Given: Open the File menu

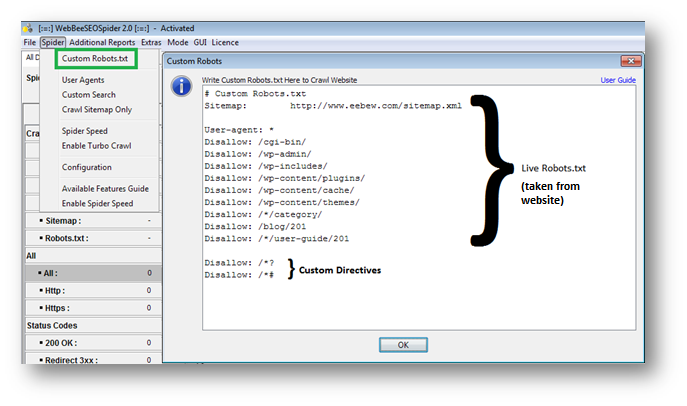Looking at the screenshot, I should 30,42.
